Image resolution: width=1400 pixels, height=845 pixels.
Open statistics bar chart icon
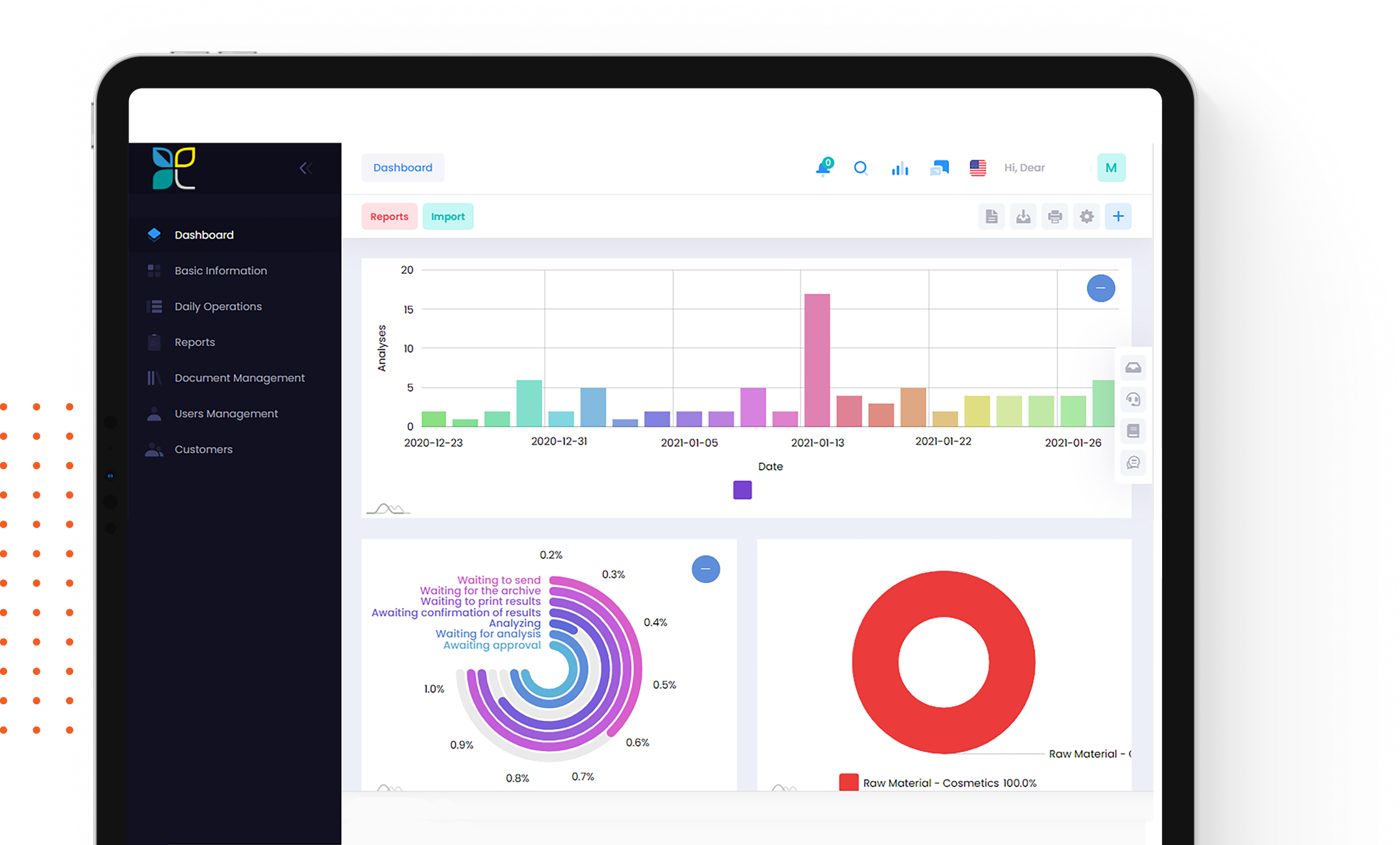[900, 168]
